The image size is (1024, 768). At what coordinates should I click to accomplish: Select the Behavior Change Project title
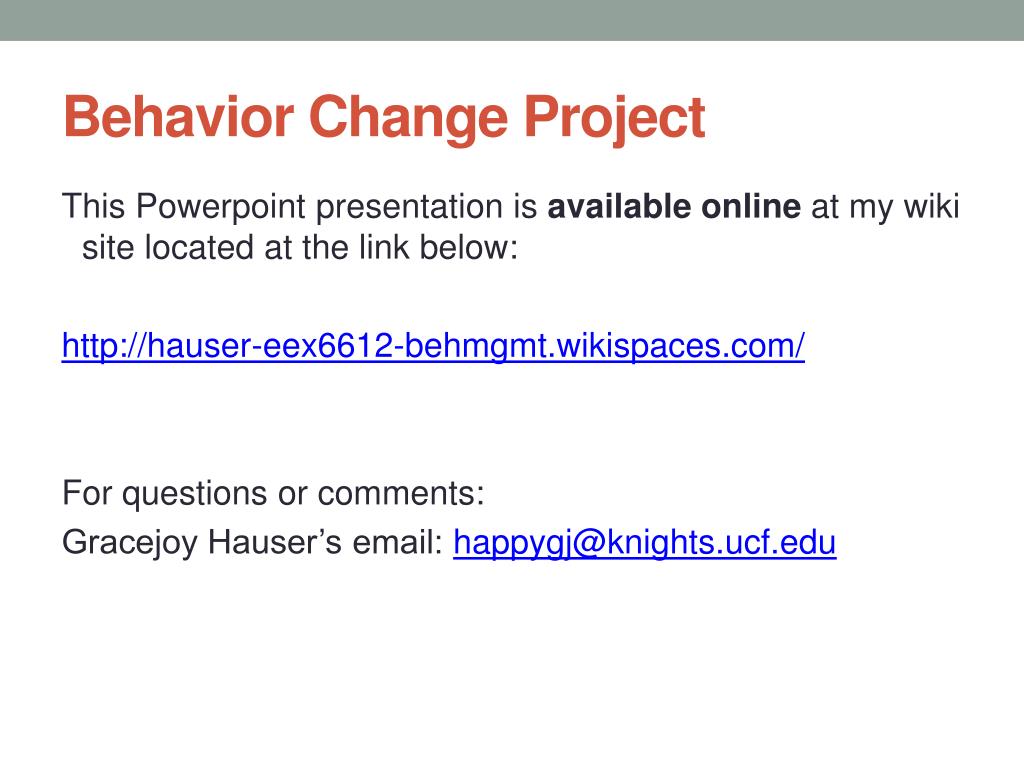coord(384,119)
